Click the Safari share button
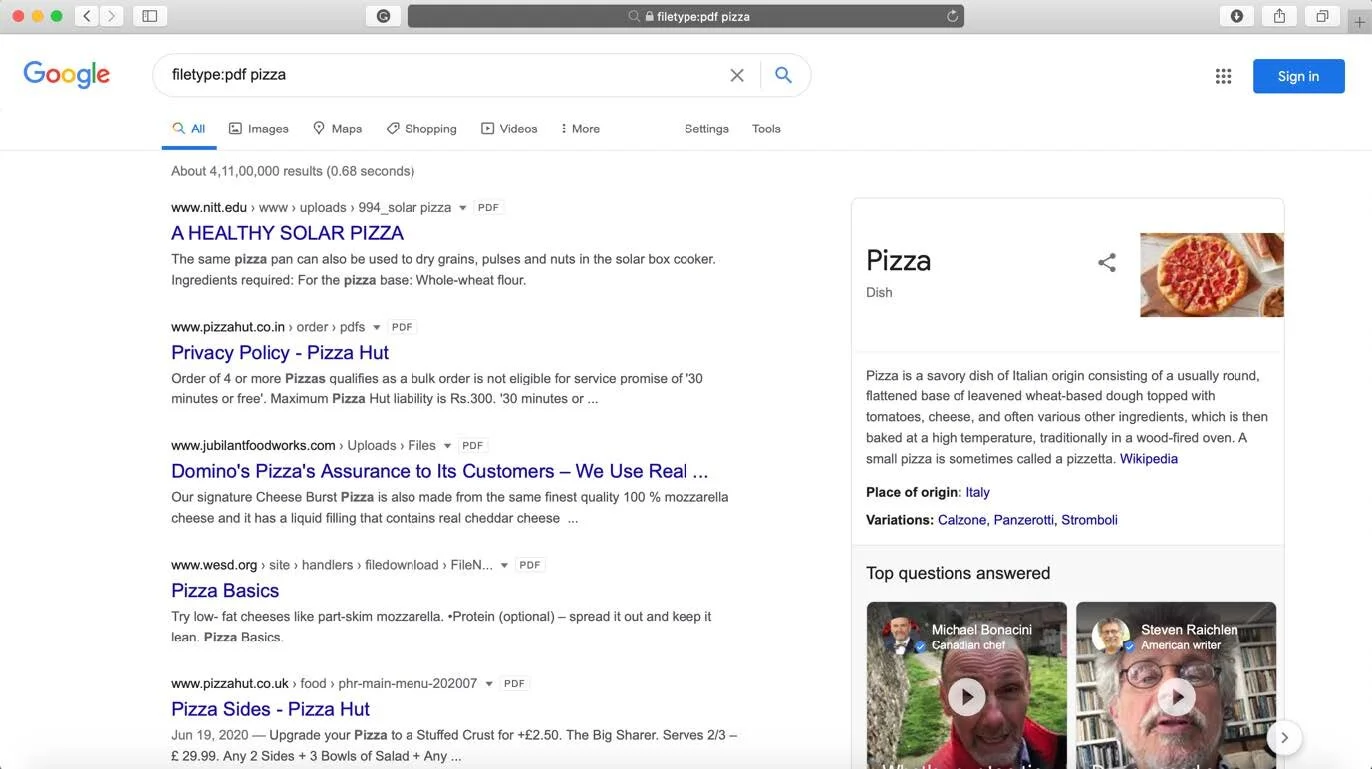The width and height of the screenshot is (1372, 769). click(1279, 16)
